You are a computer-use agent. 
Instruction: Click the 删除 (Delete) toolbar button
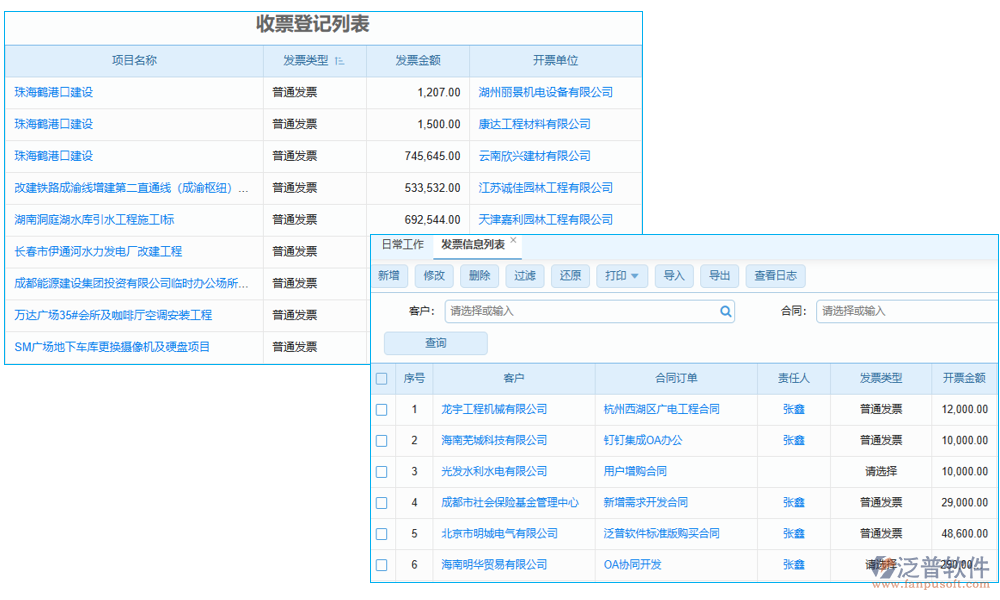coord(479,275)
